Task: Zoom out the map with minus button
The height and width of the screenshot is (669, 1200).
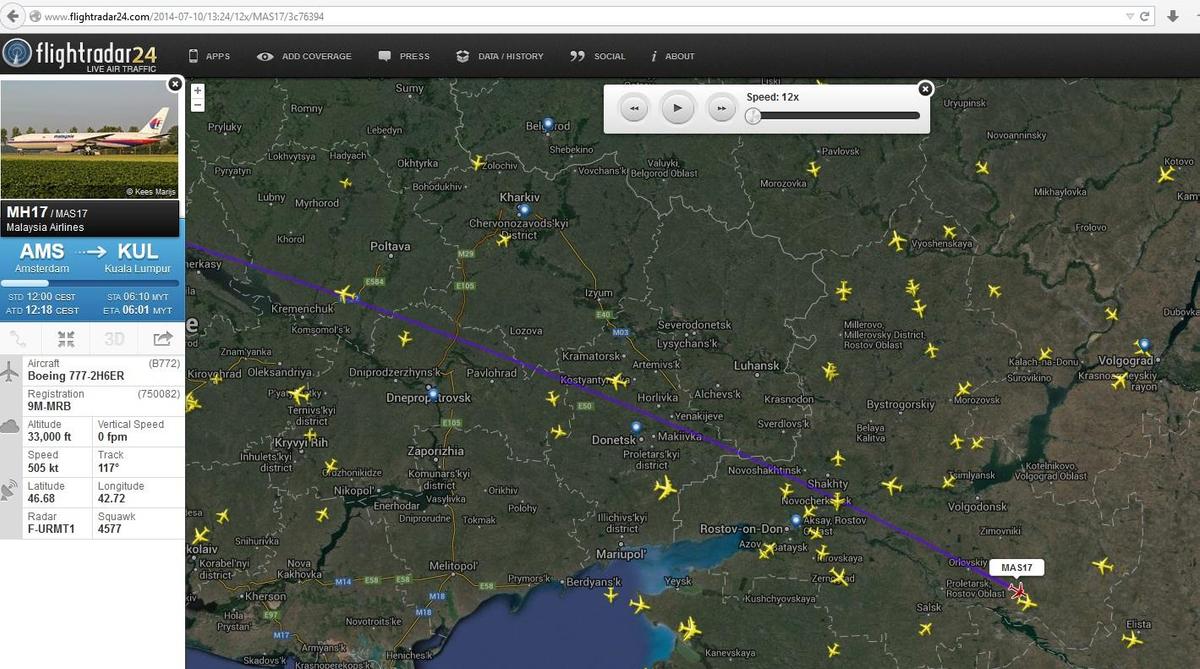Action: point(198,104)
